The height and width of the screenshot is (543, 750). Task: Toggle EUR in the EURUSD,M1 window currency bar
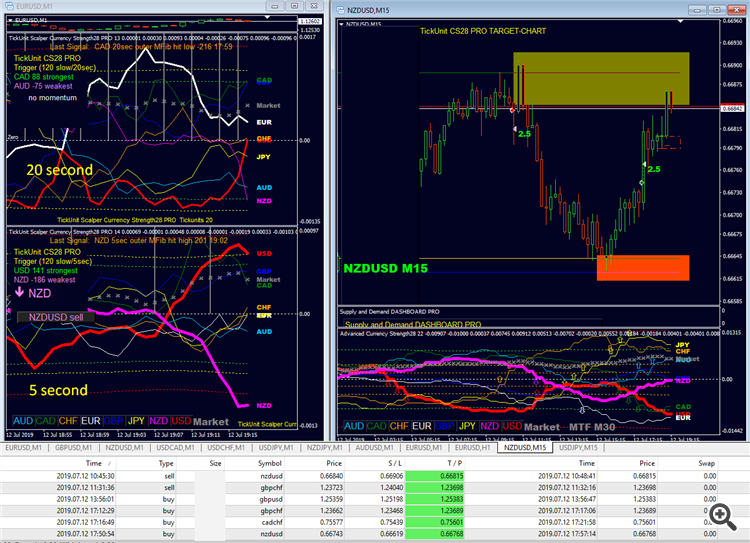(90, 421)
